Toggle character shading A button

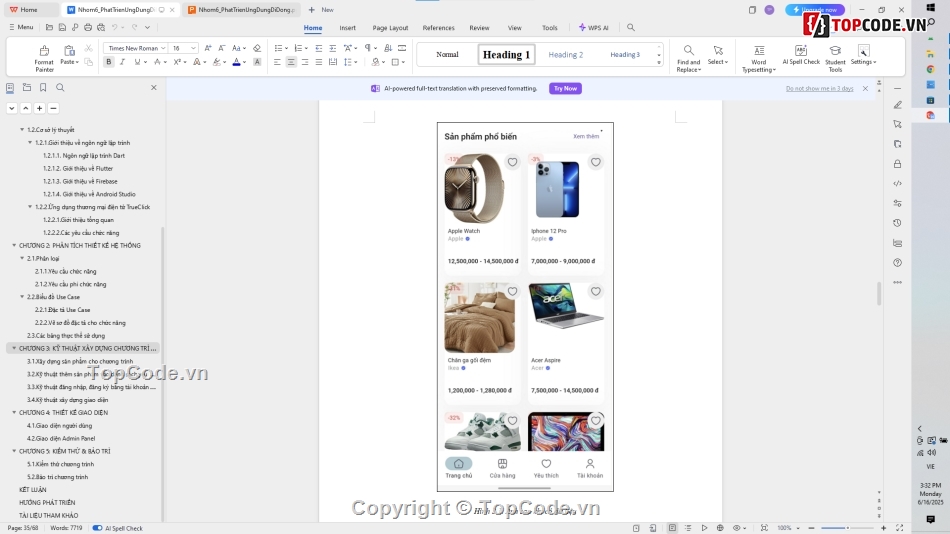point(257,62)
